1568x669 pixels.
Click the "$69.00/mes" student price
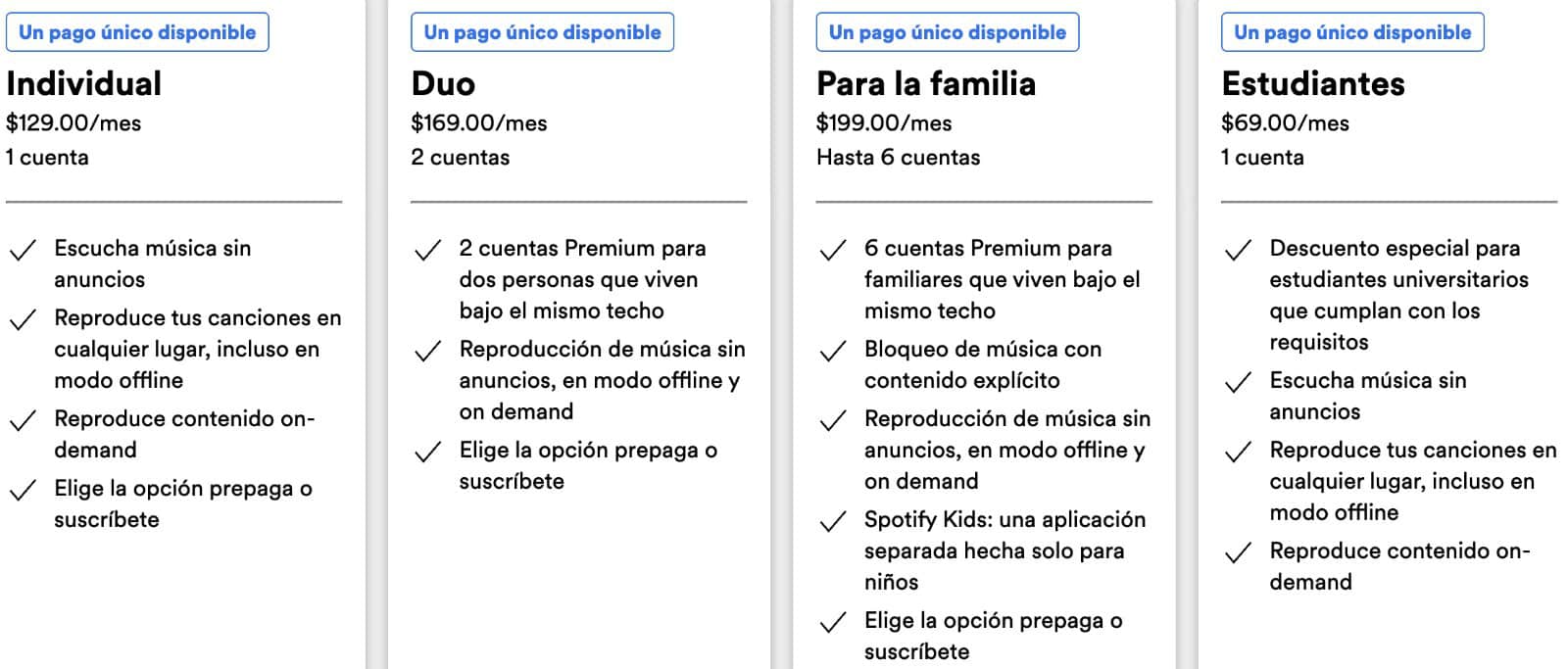[1285, 123]
